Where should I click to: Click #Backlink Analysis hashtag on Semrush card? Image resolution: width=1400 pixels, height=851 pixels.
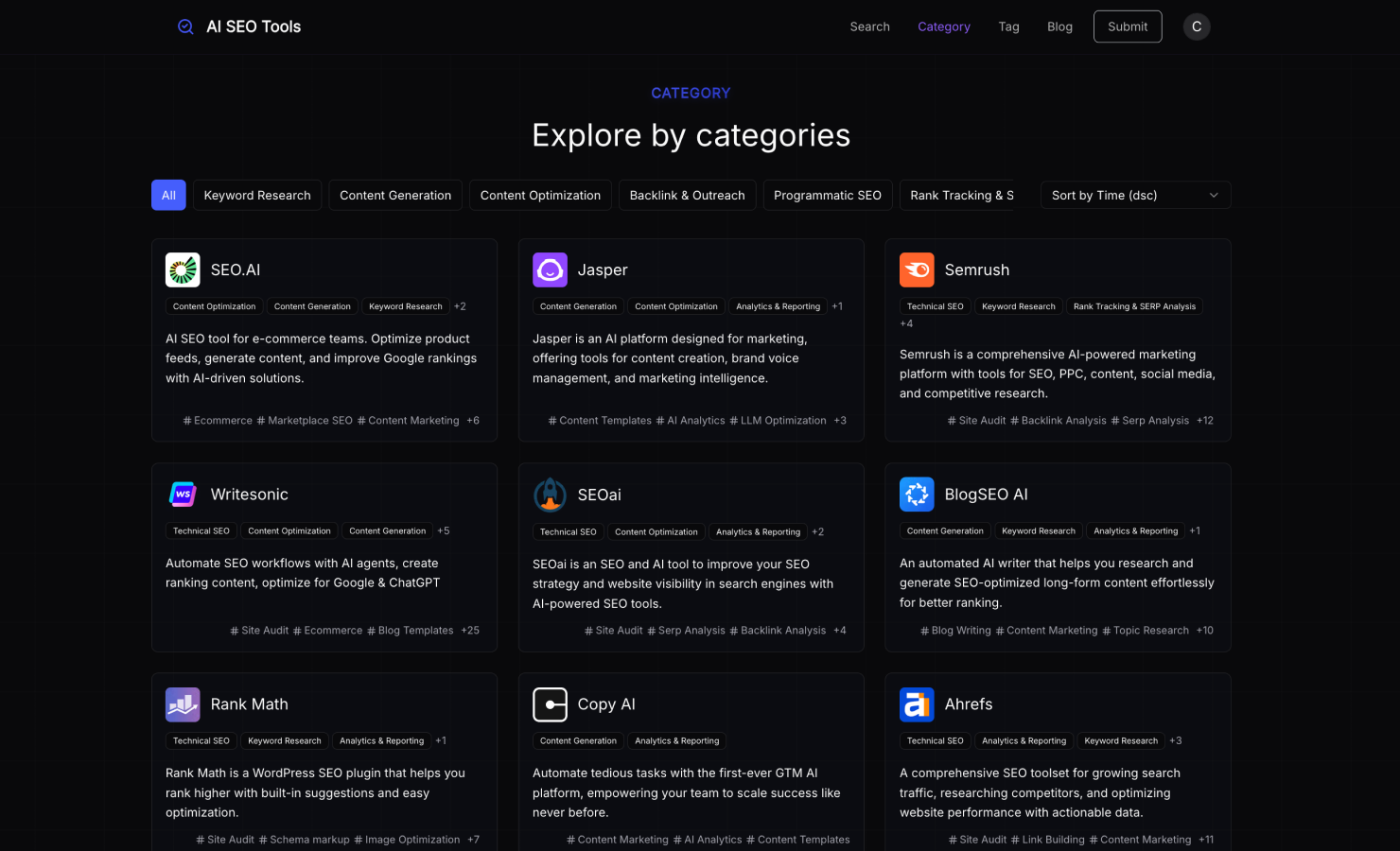click(x=1058, y=421)
